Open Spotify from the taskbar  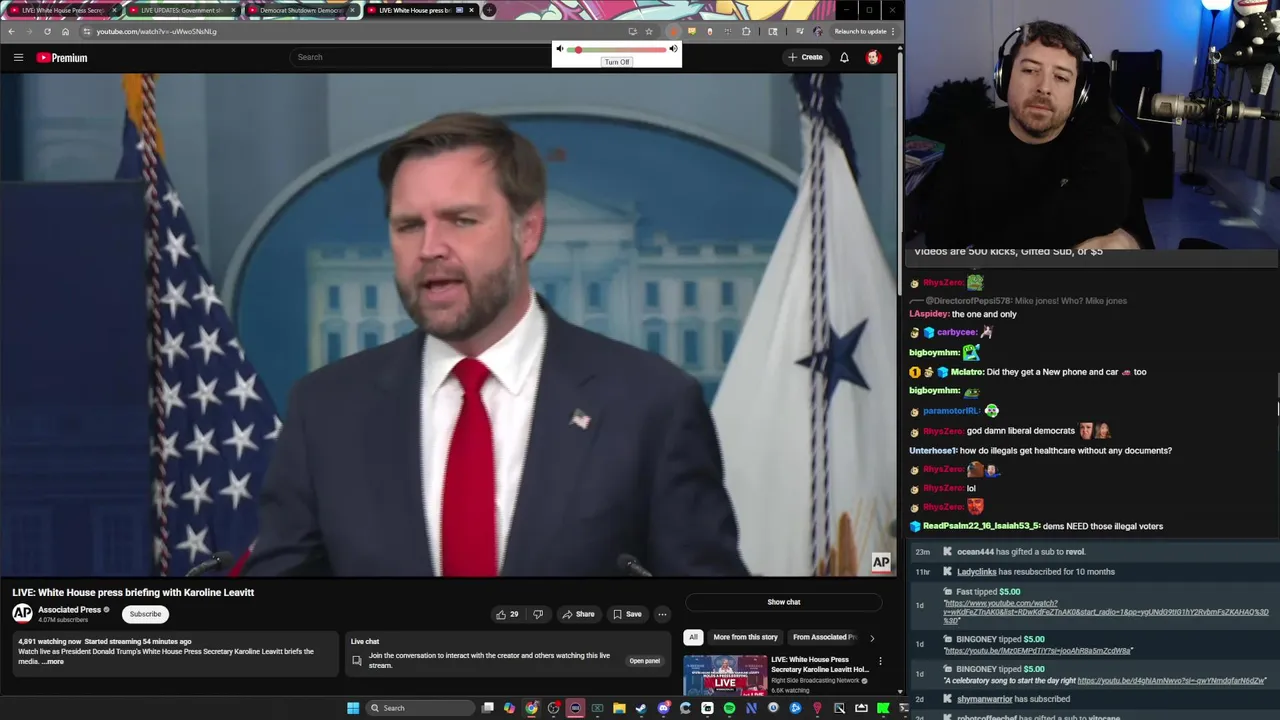tap(729, 708)
